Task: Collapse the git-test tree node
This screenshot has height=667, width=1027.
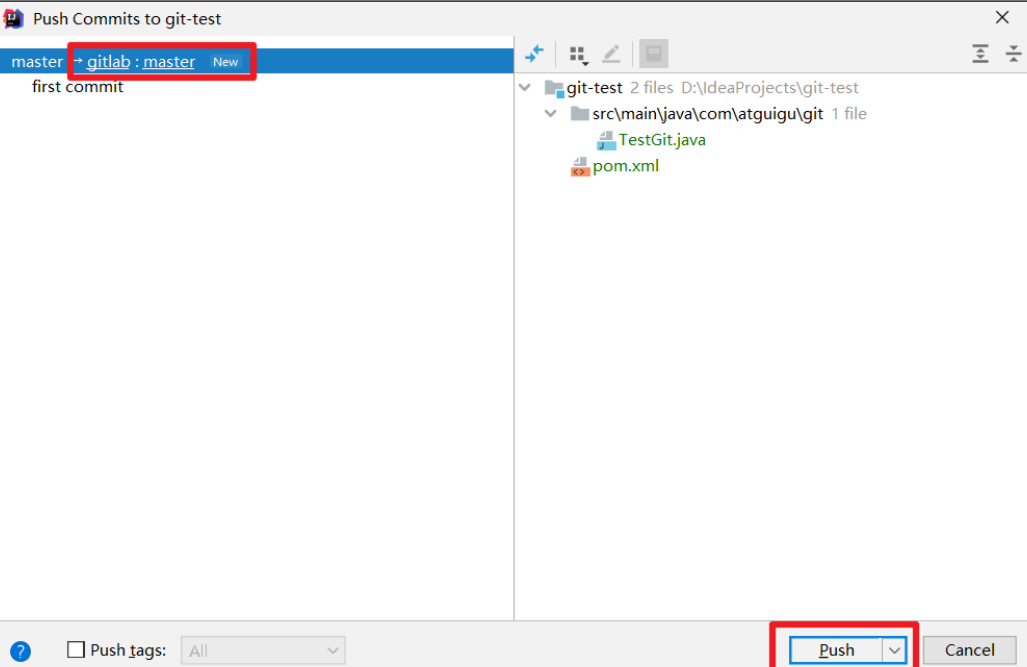Action: click(x=525, y=87)
